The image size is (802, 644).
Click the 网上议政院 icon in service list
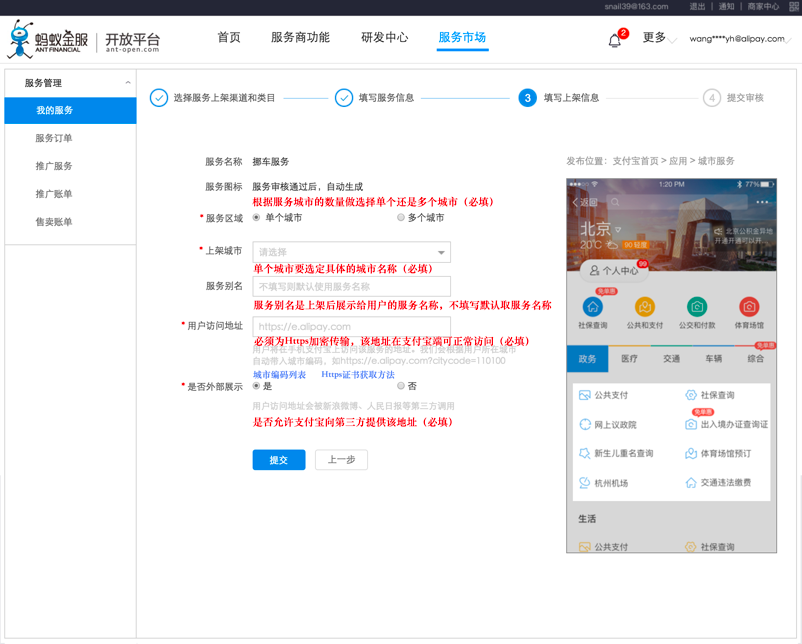coord(585,425)
